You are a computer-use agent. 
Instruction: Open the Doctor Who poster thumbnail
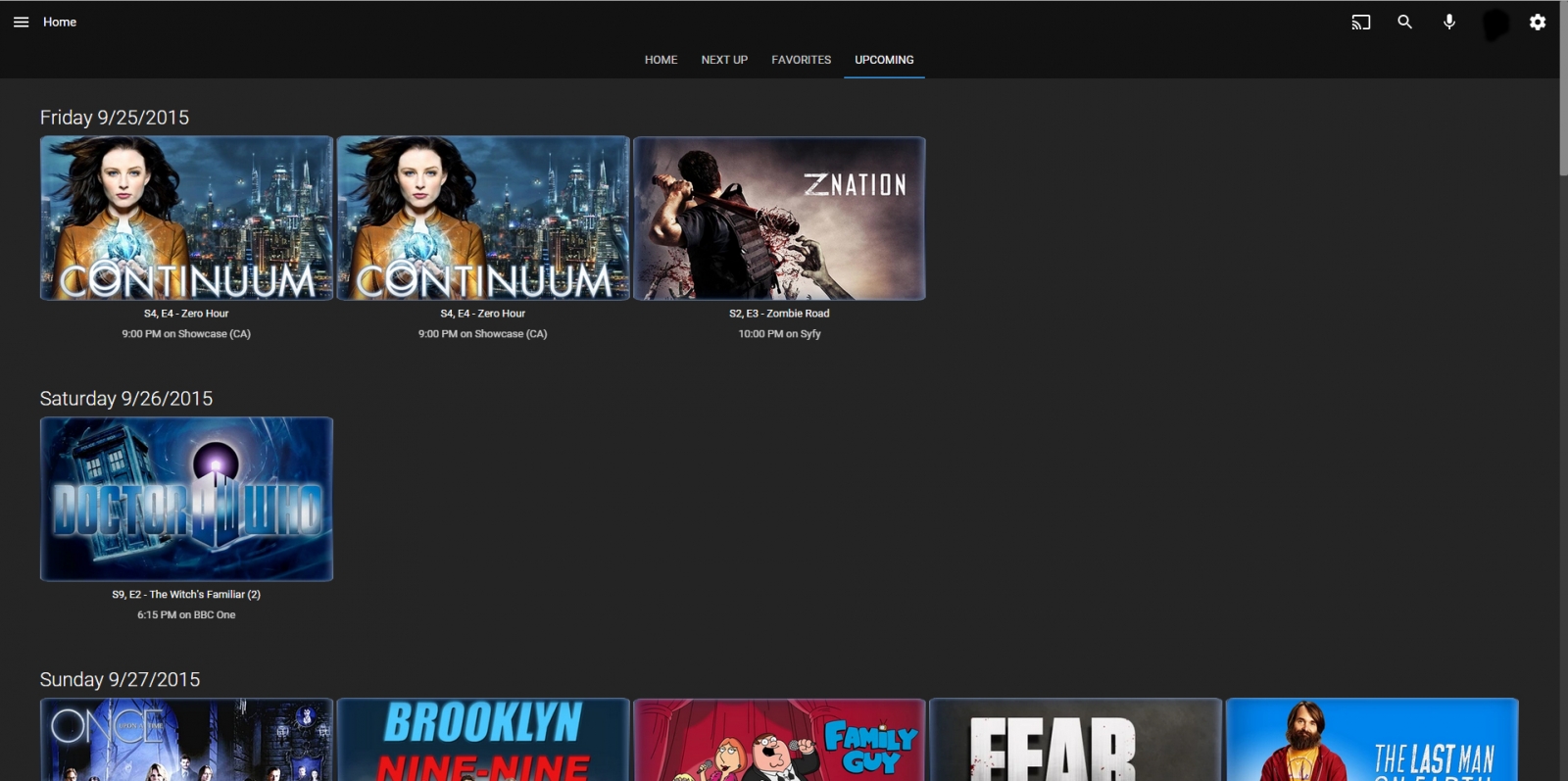[186, 499]
